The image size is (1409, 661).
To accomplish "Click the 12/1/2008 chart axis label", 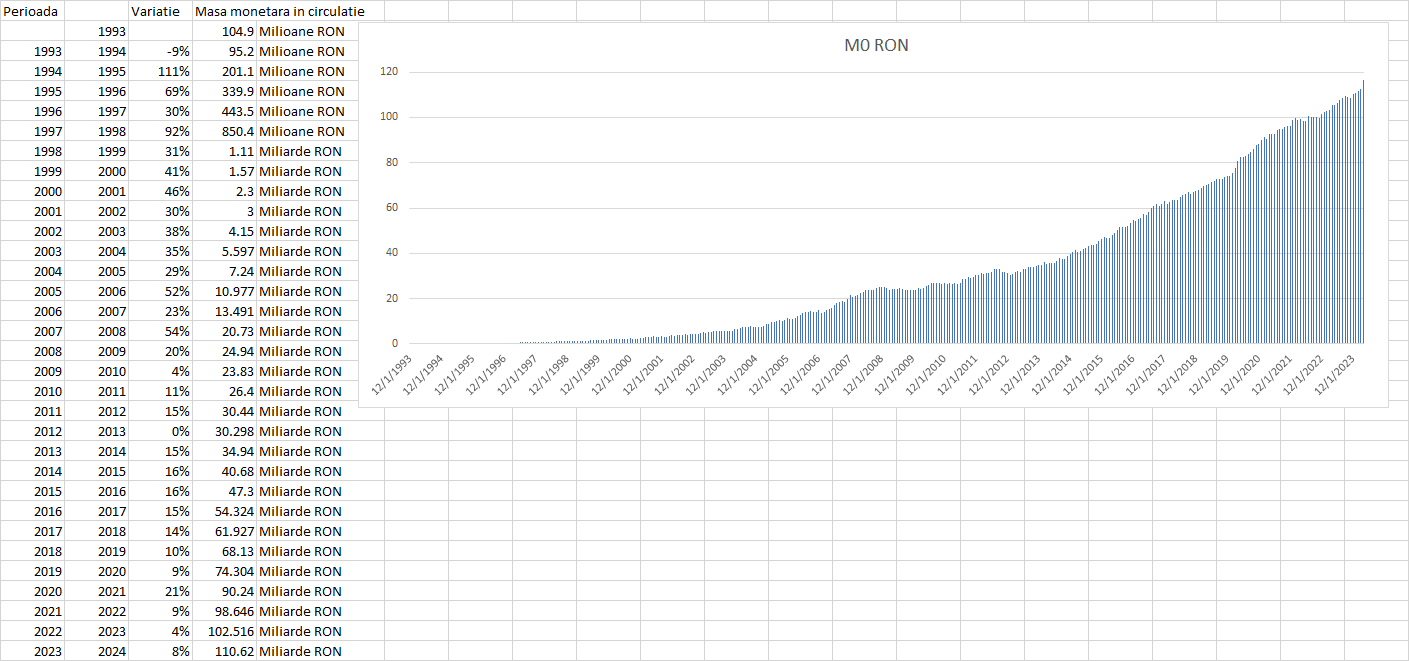I will [862, 376].
